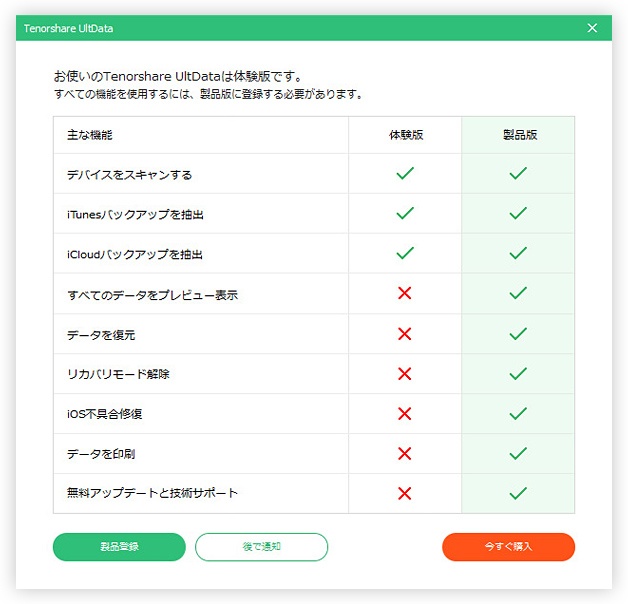Click the green checkmark for 無料アップデートと技術サポート

point(518,493)
